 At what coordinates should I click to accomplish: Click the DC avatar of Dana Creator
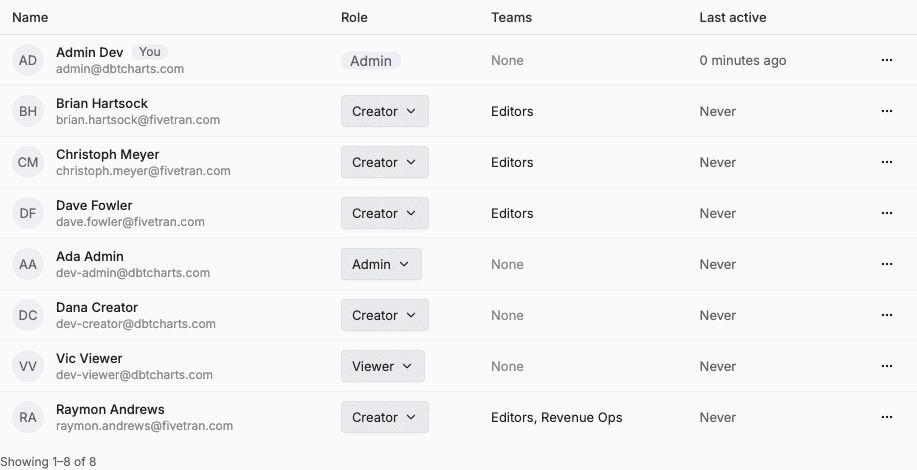[28, 315]
